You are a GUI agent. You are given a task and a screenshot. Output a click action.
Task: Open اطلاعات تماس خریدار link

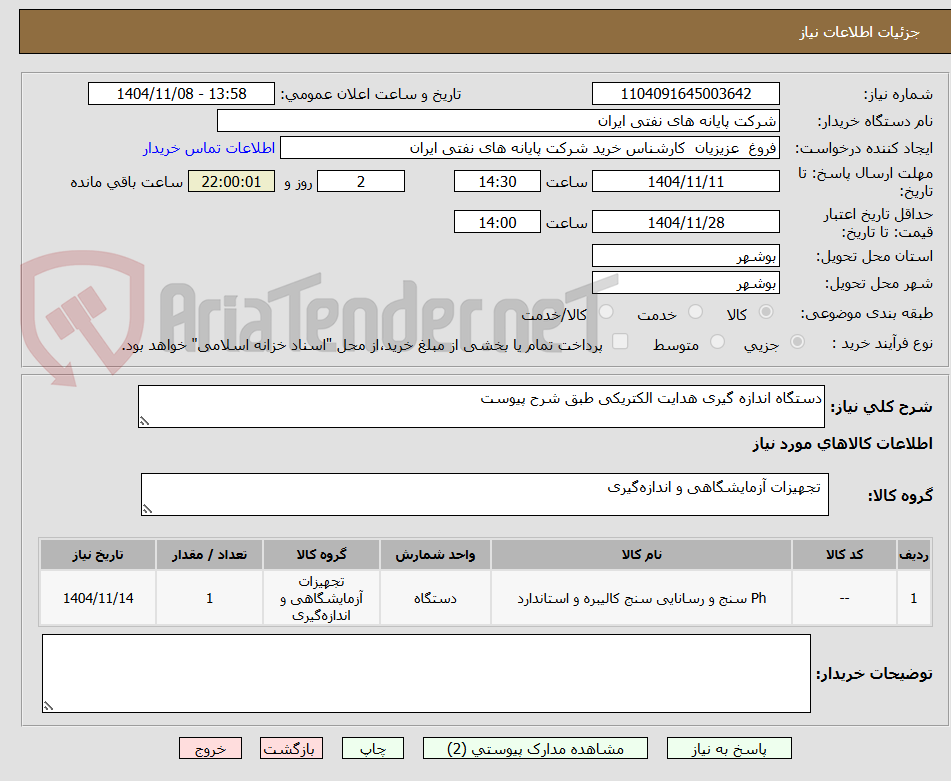209,149
